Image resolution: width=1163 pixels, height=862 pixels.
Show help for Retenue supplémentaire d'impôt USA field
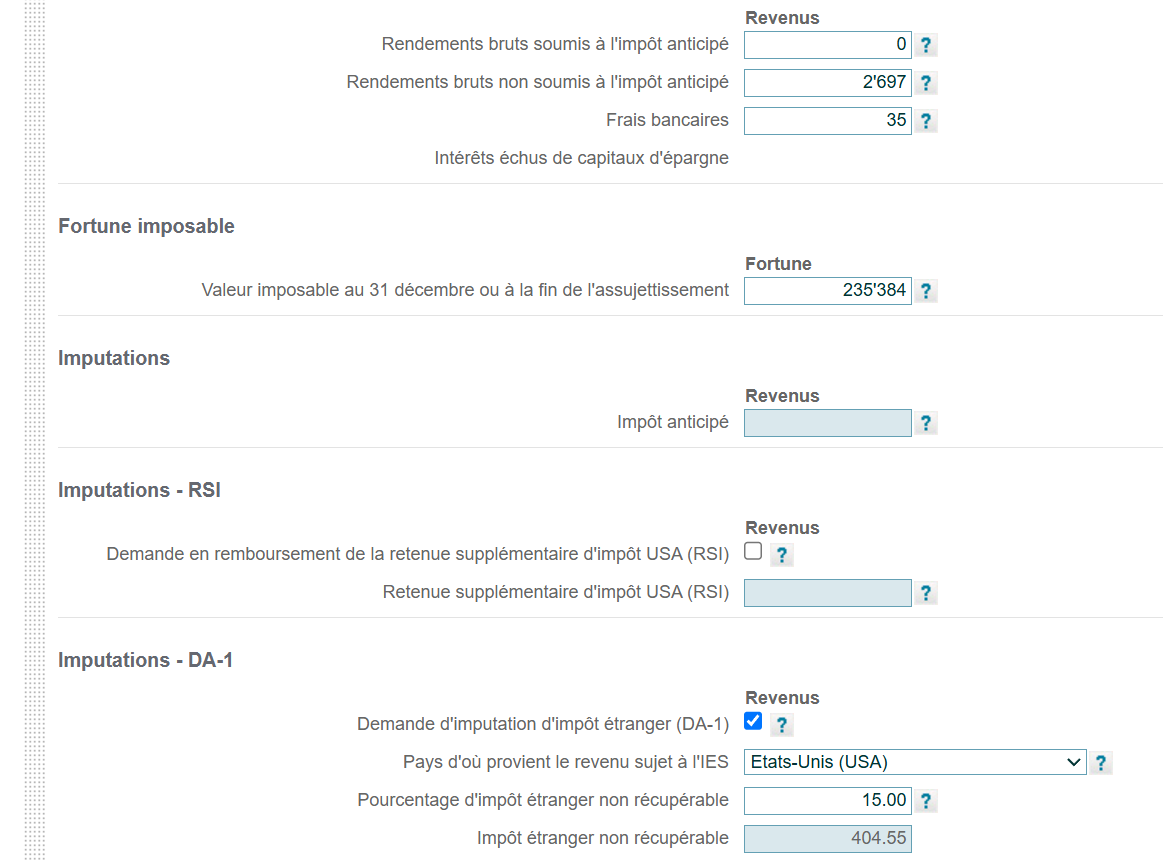926,593
